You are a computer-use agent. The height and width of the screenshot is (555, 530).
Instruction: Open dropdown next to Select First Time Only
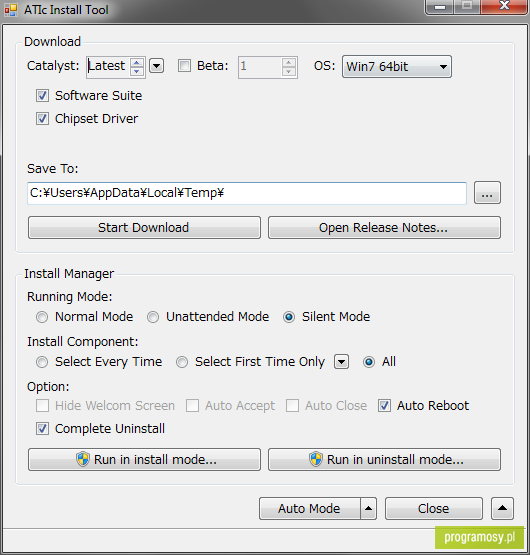pyautogui.click(x=341, y=362)
